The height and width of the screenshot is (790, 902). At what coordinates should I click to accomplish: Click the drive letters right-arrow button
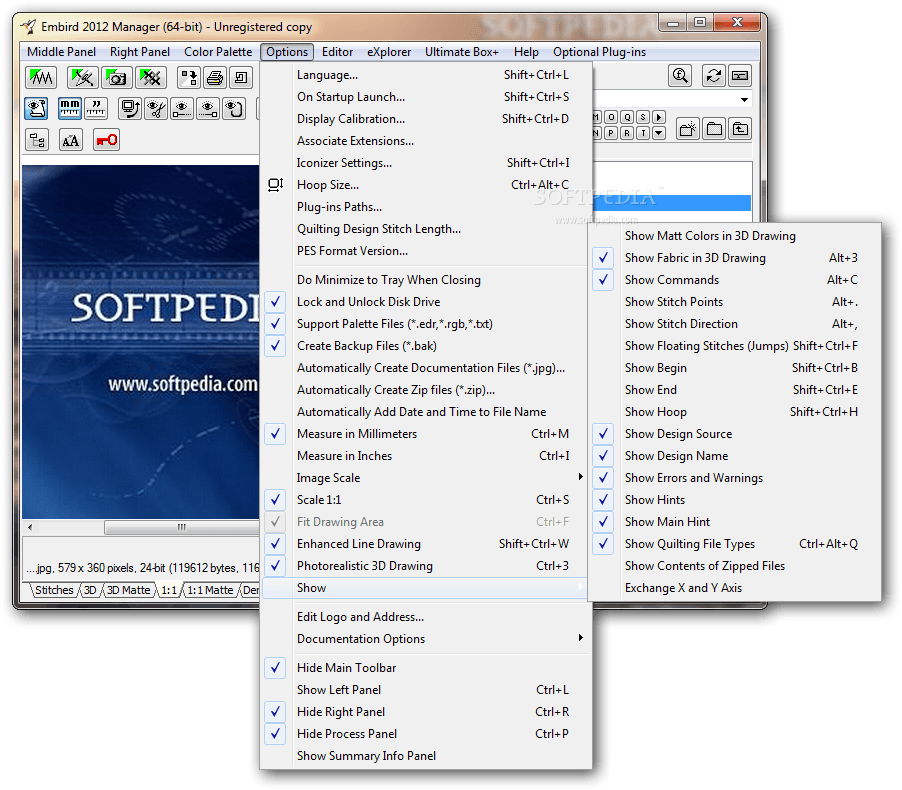659,117
